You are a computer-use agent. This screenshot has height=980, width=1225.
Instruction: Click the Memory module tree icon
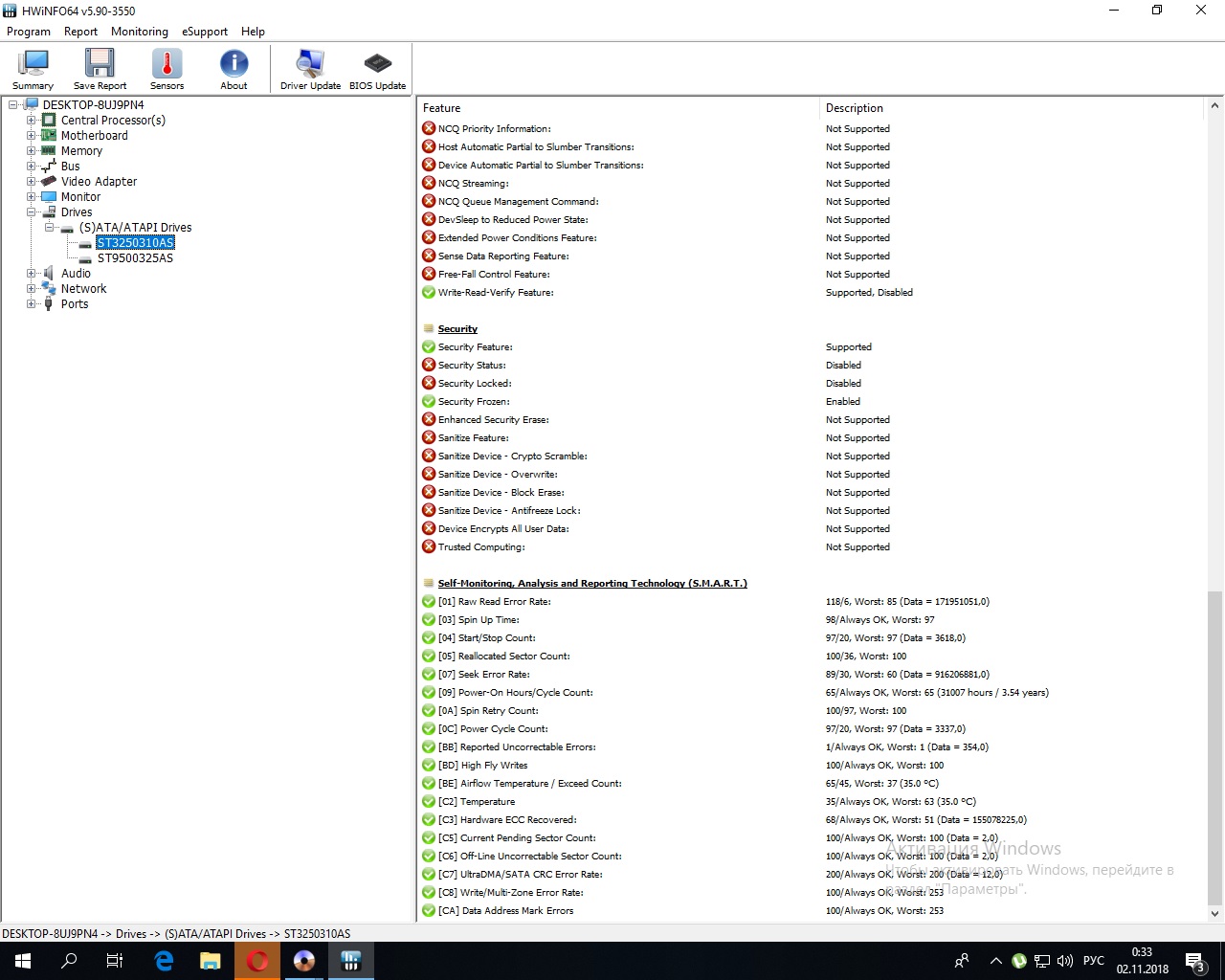tap(49, 151)
